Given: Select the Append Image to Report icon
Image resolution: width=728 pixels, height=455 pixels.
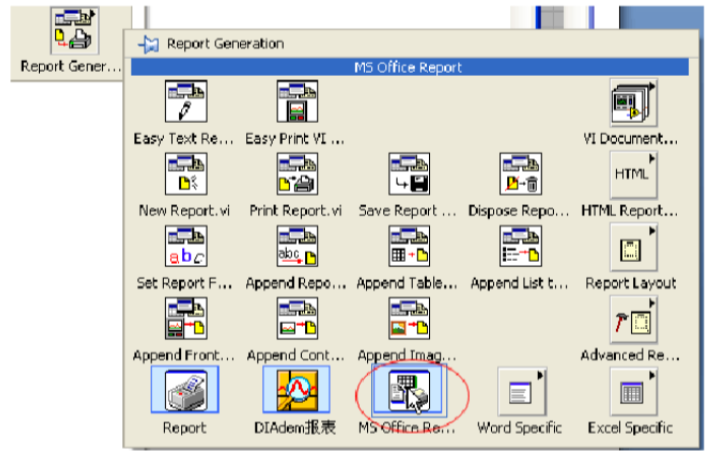Looking at the screenshot, I should tap(409, 318).
